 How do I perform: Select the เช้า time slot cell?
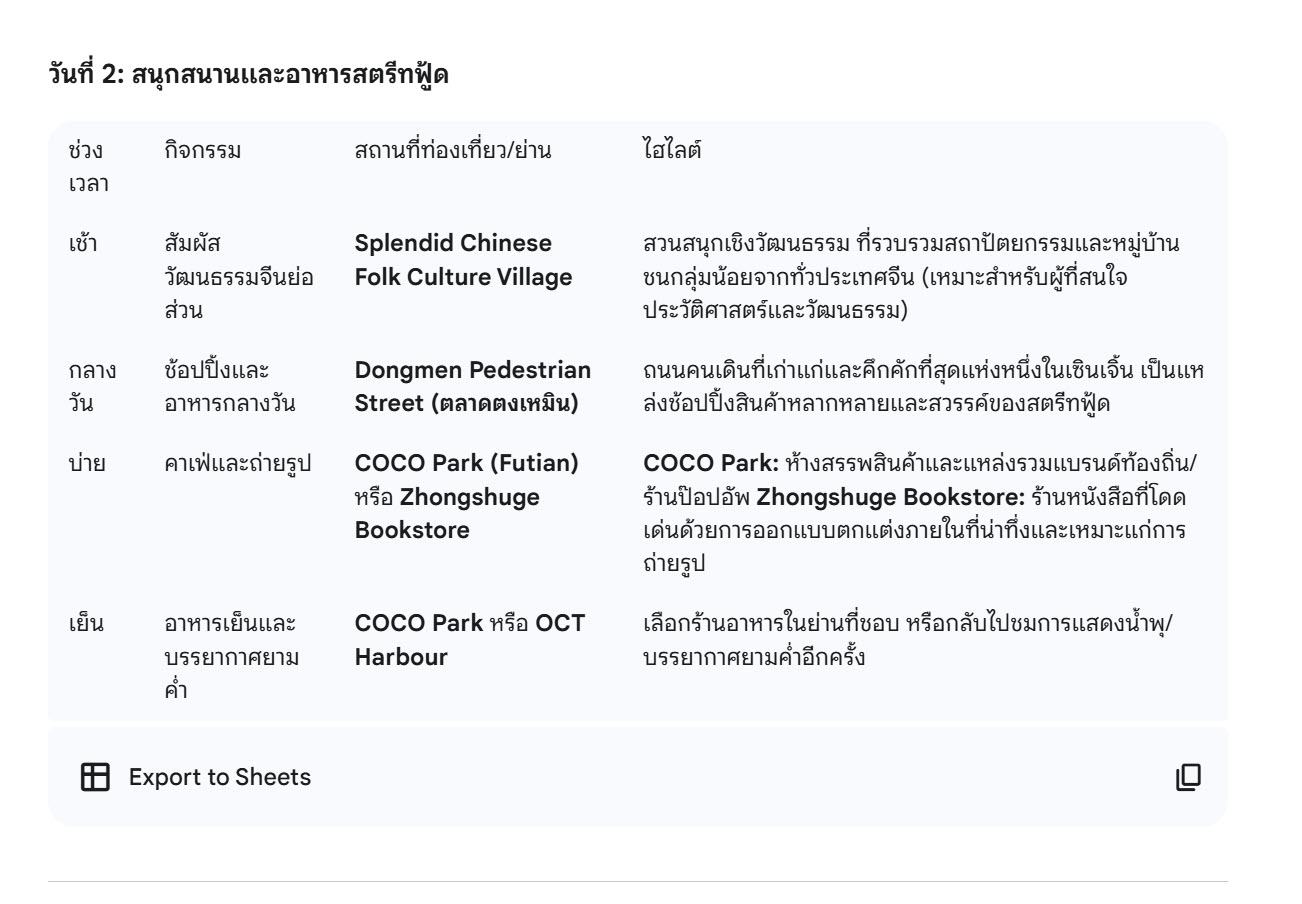click(x=84, y=245)
